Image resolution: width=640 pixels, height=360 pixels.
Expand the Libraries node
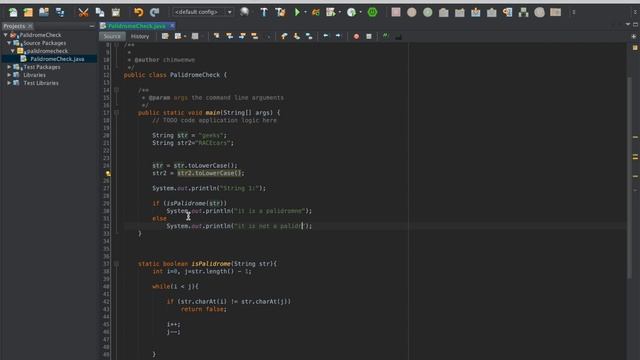9,75
